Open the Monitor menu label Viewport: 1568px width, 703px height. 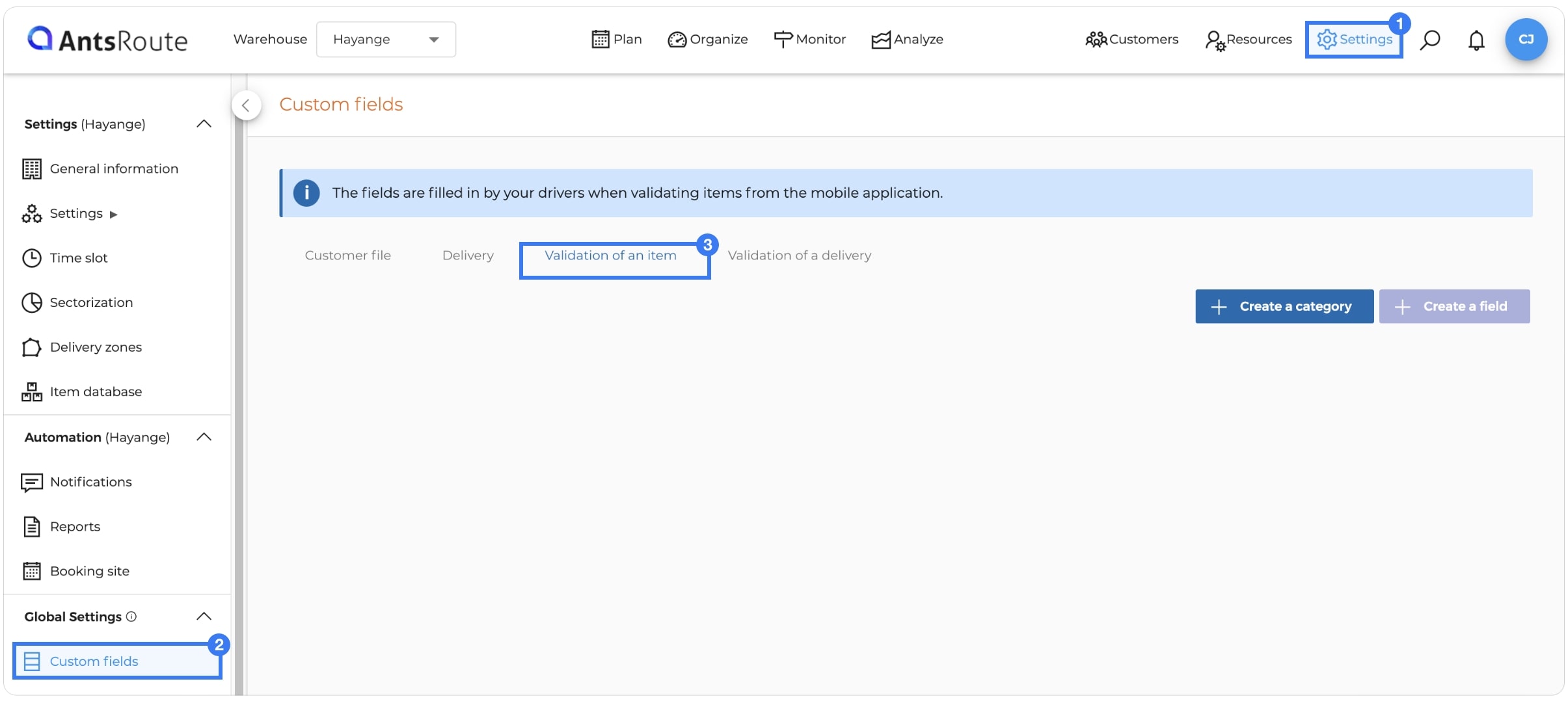[821, 40]
